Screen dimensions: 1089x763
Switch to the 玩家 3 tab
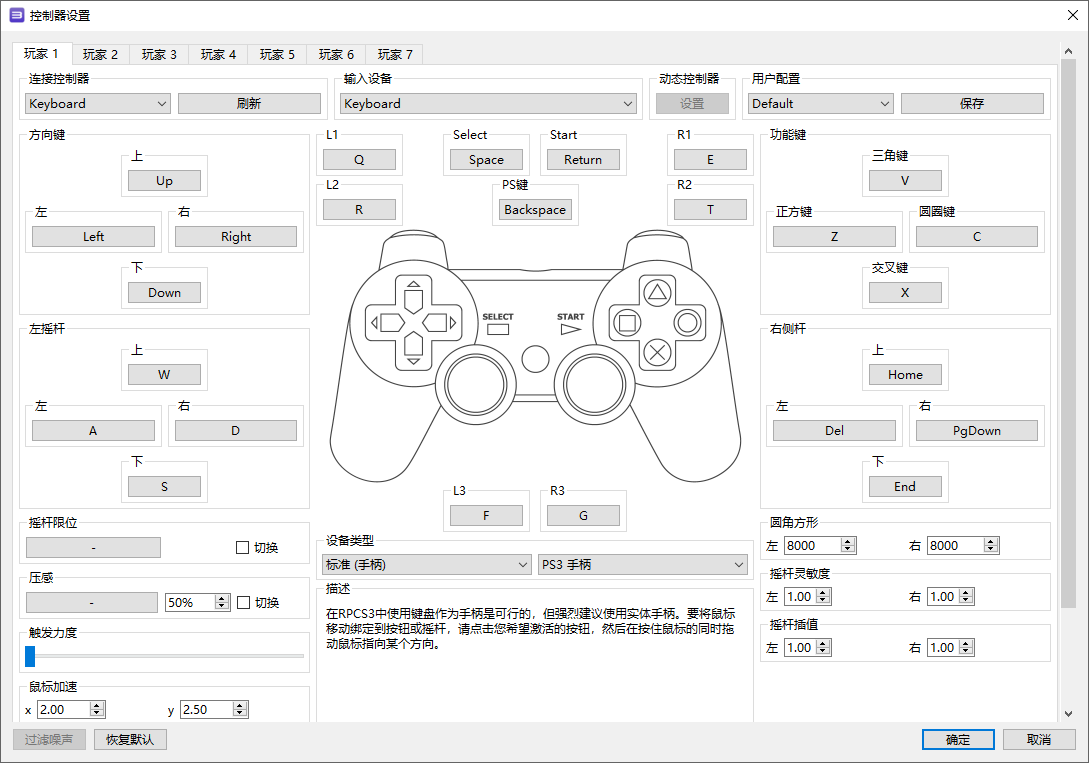click(159, 54)
